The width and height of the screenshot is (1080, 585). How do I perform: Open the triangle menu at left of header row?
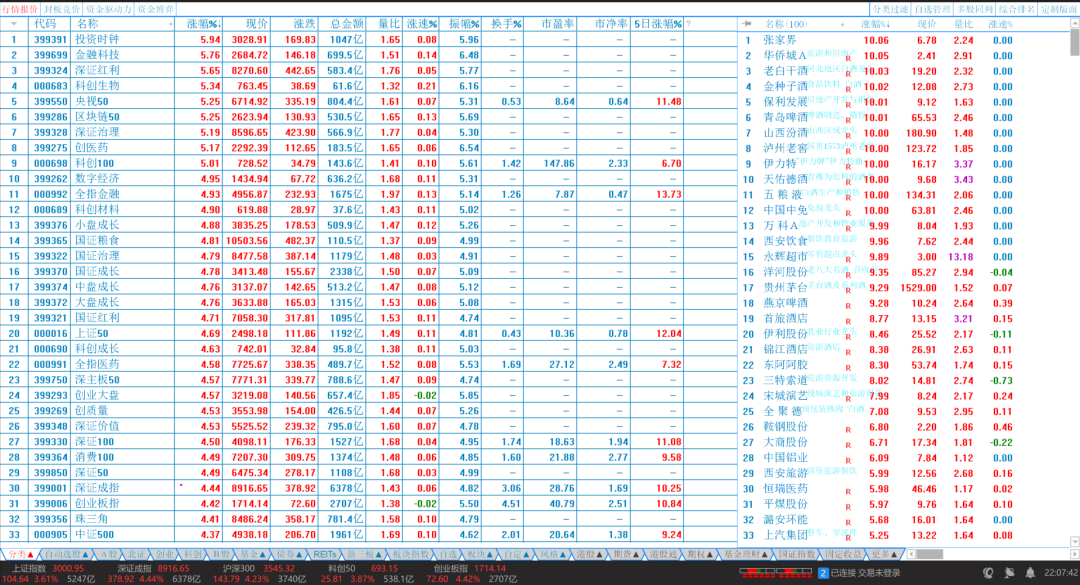click(x=13, y=24)
